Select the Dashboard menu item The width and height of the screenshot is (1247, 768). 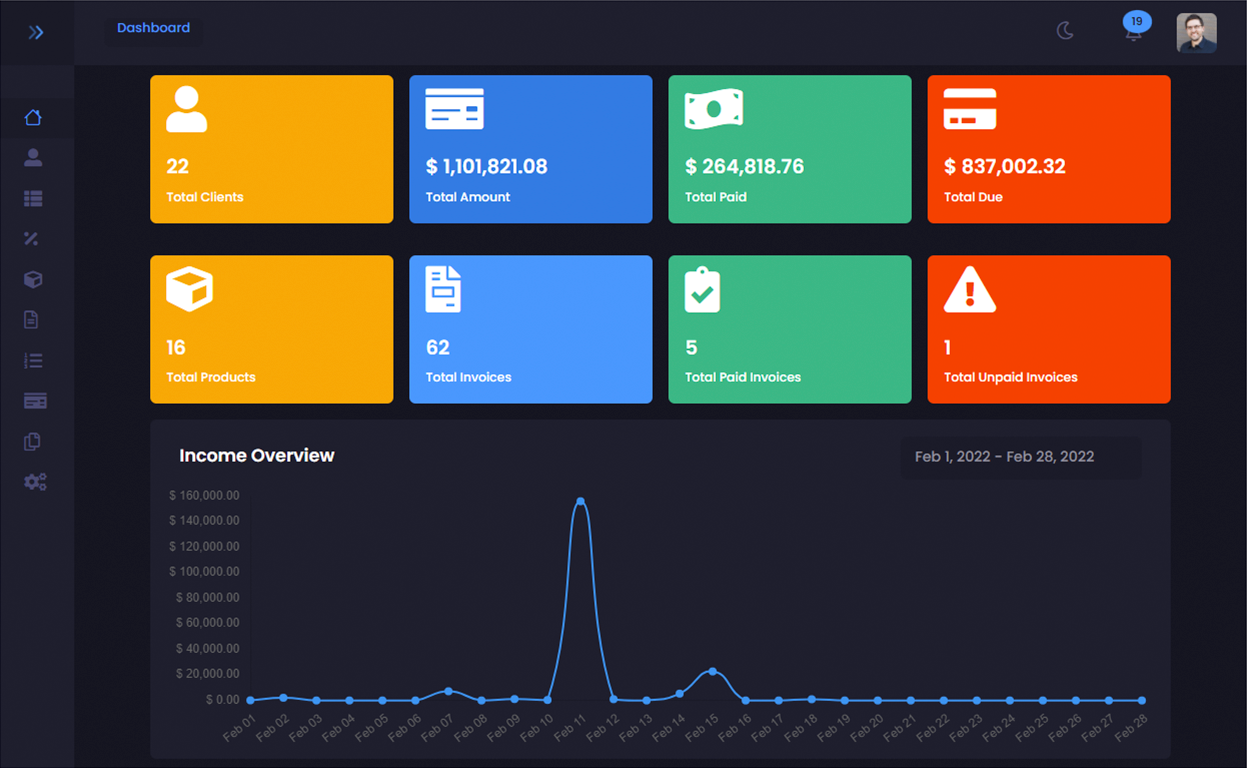pos(153,27)
